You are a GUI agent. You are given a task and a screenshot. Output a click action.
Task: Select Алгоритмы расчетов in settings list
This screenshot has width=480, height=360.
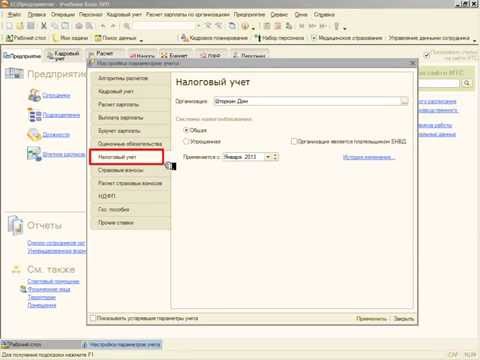130,78
